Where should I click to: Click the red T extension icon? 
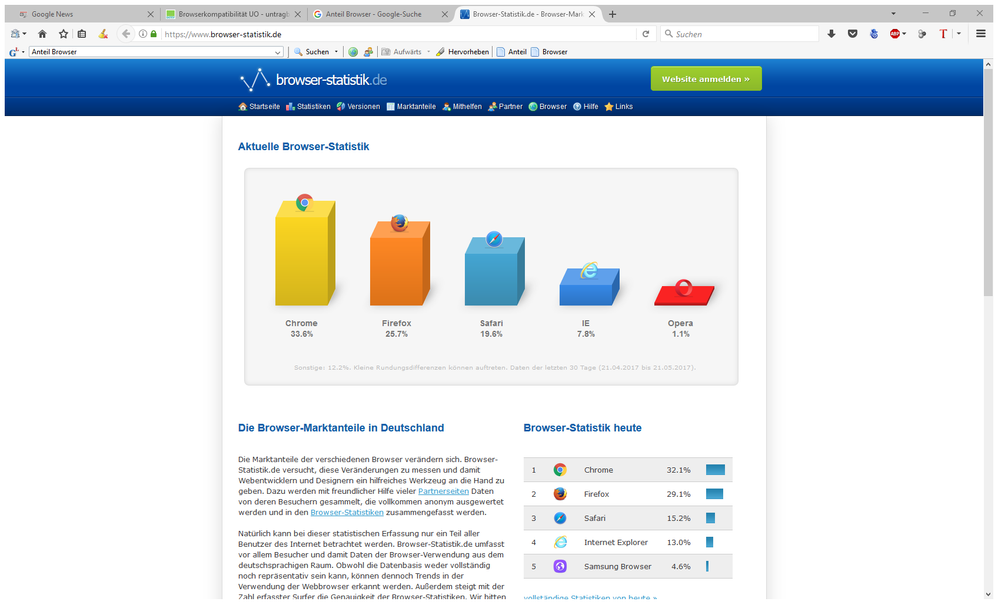943,34
